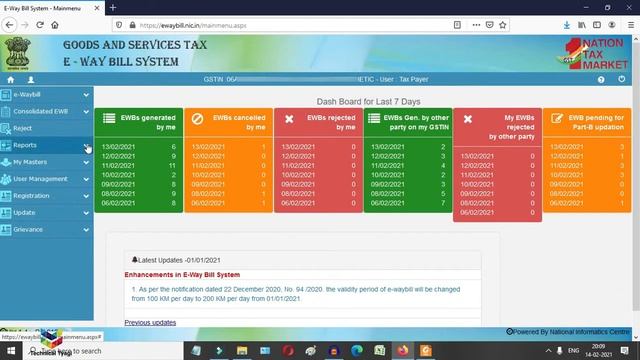This screenshot has width=640, height=360.
Task: Click the Consolidated EWB clipboard icon
Action: tap(6, 111)
